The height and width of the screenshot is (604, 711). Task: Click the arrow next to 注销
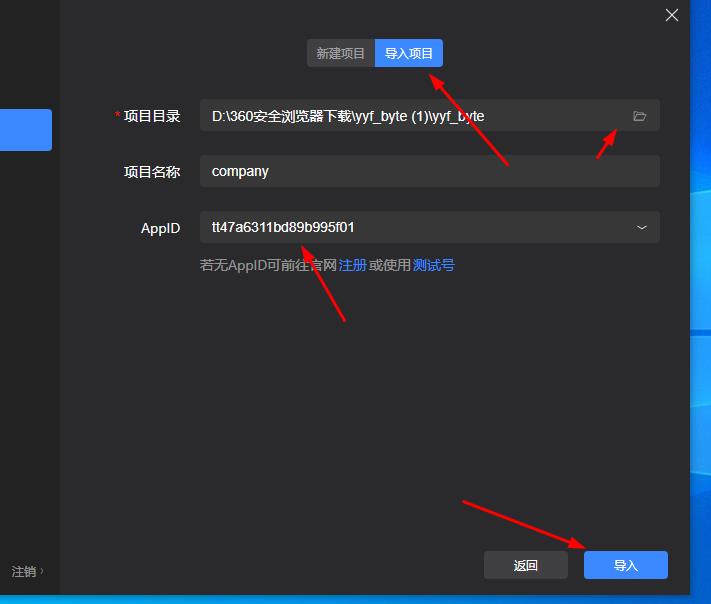(42, 572)
